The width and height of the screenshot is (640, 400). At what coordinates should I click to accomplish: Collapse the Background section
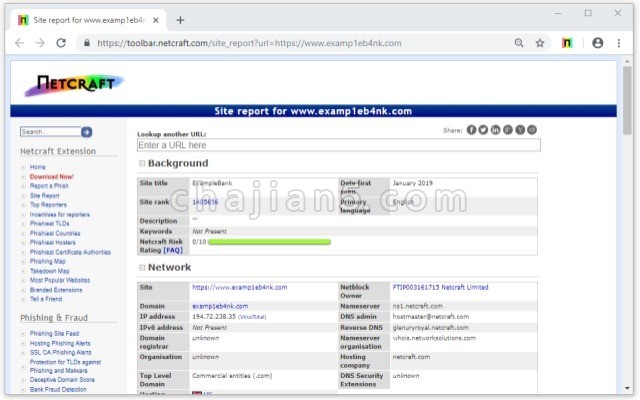tap(142, 163)
